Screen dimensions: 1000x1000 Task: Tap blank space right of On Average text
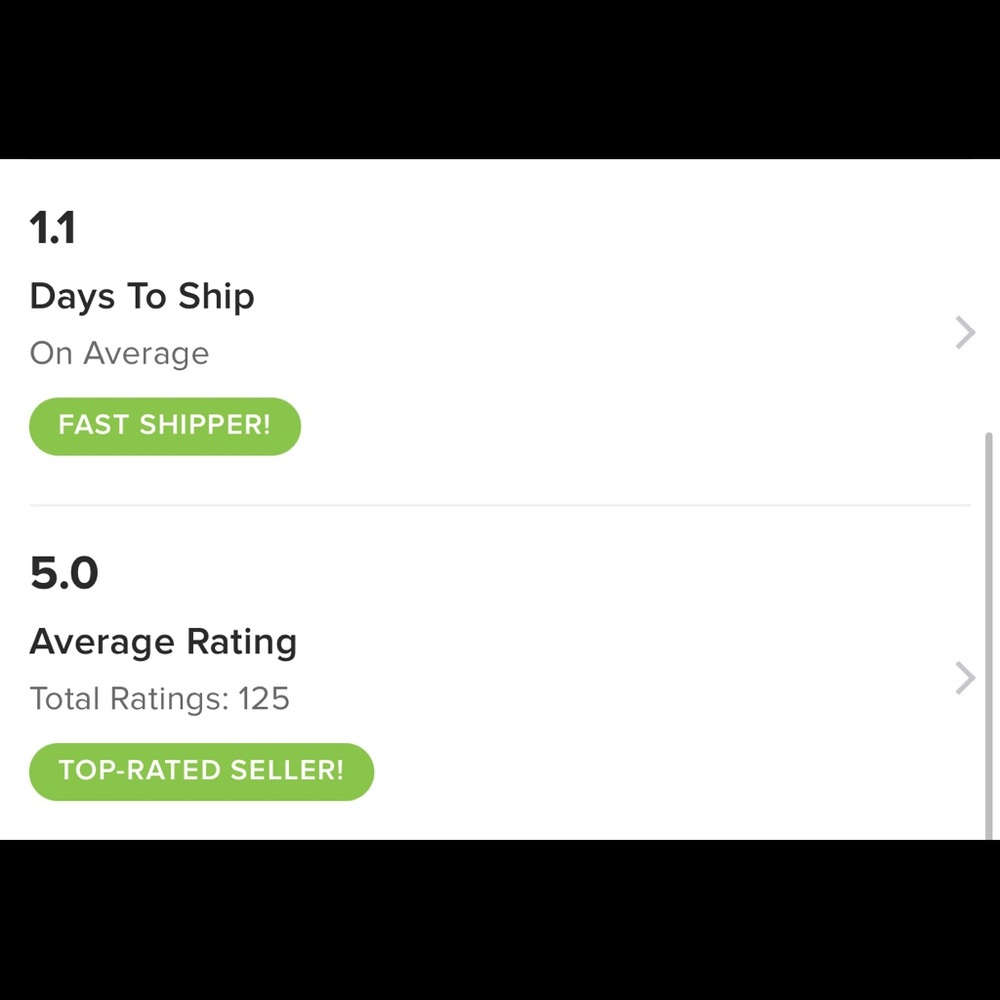tap(550, 354)
